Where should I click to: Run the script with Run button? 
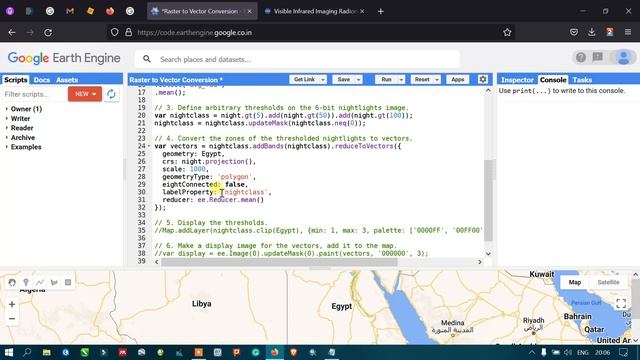point(387,80)
